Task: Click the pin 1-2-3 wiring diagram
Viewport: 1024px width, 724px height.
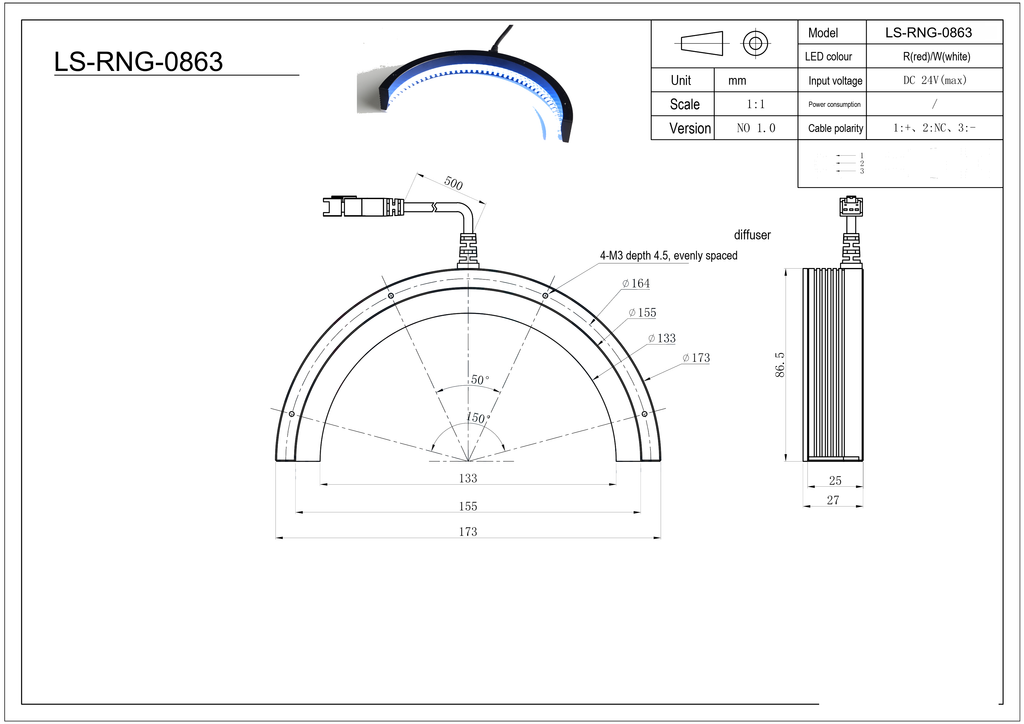Action: pos(850,163)
